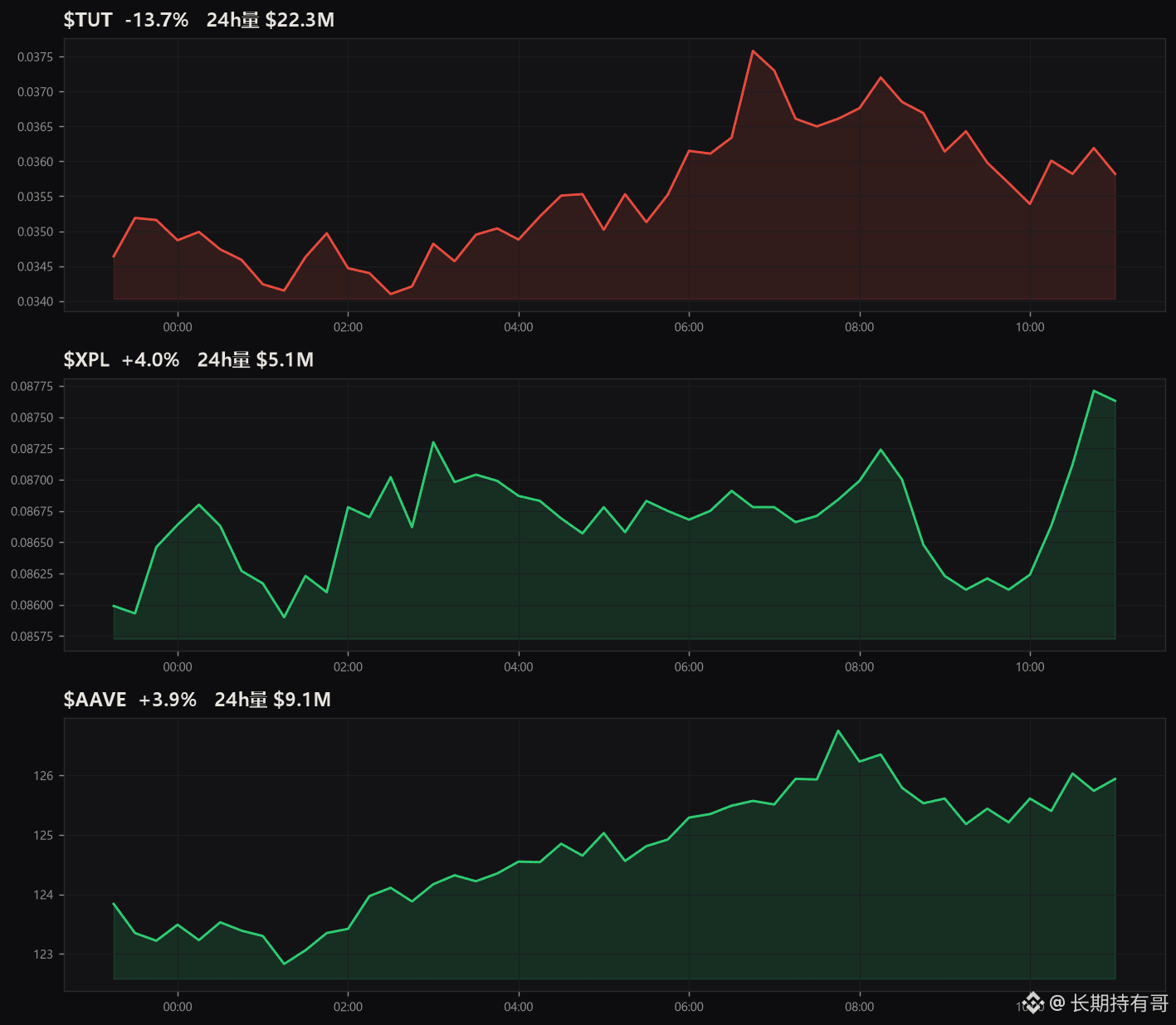Image resolution: width=1176 pixels, height=1025 pixels.
Task: Click the 0.0350 y-axis label
Action: (36, 232)
